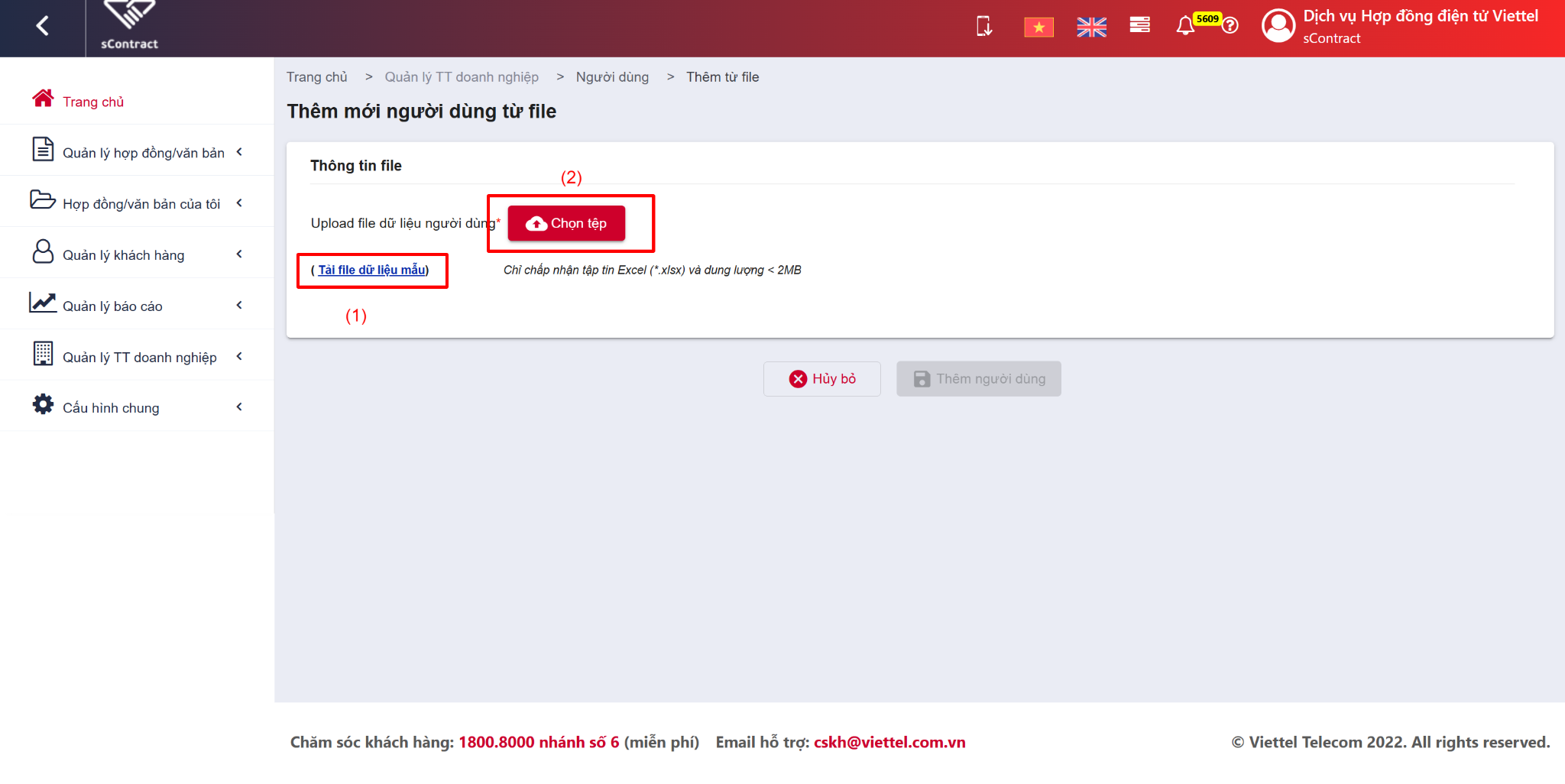Expand Hợp đồng/văn bản của tôi chevron
This screenshot has height=784, width=1565.
(x=239, y=203)
